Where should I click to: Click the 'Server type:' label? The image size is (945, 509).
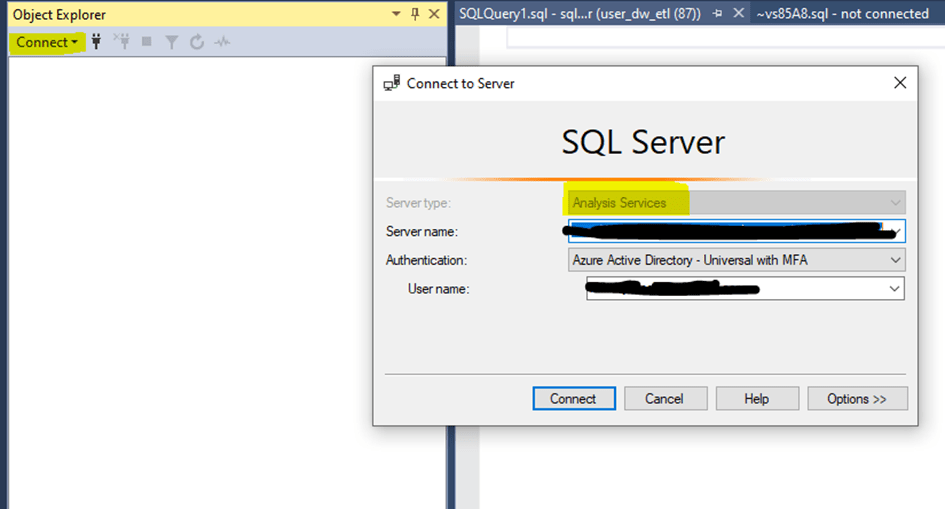coord(418,203)
